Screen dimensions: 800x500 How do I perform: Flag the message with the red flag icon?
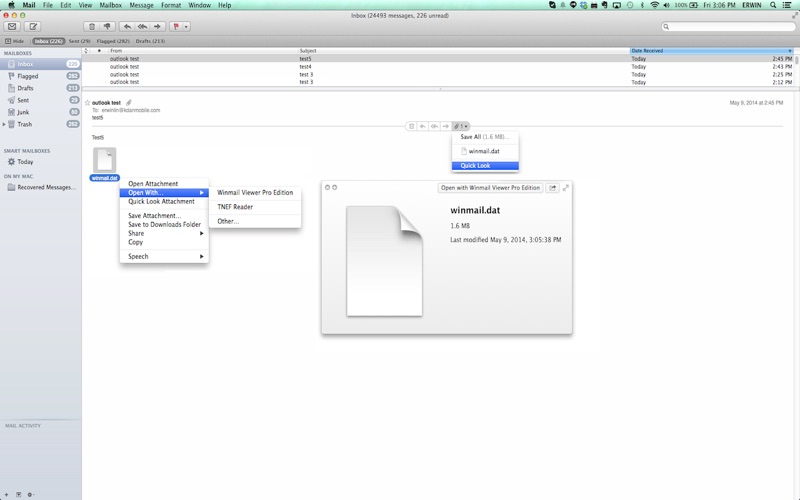pos(176,27)
